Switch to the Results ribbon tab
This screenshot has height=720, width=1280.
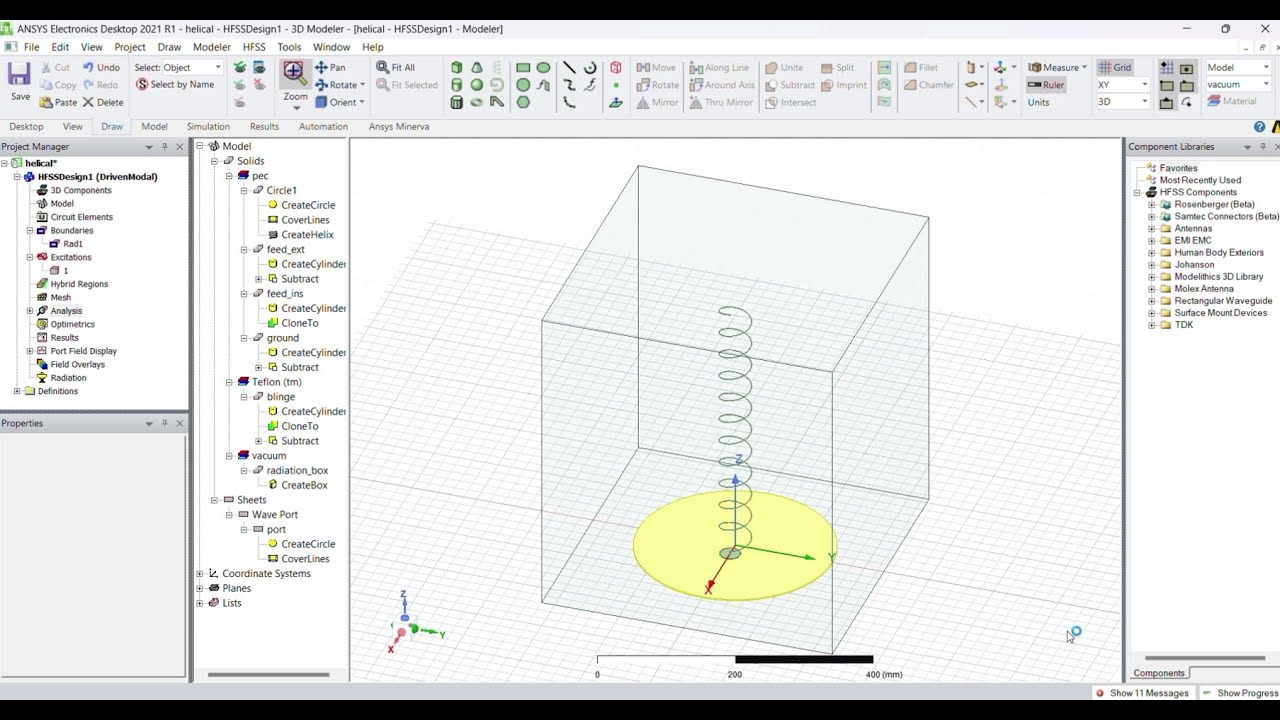pos(264,127)
